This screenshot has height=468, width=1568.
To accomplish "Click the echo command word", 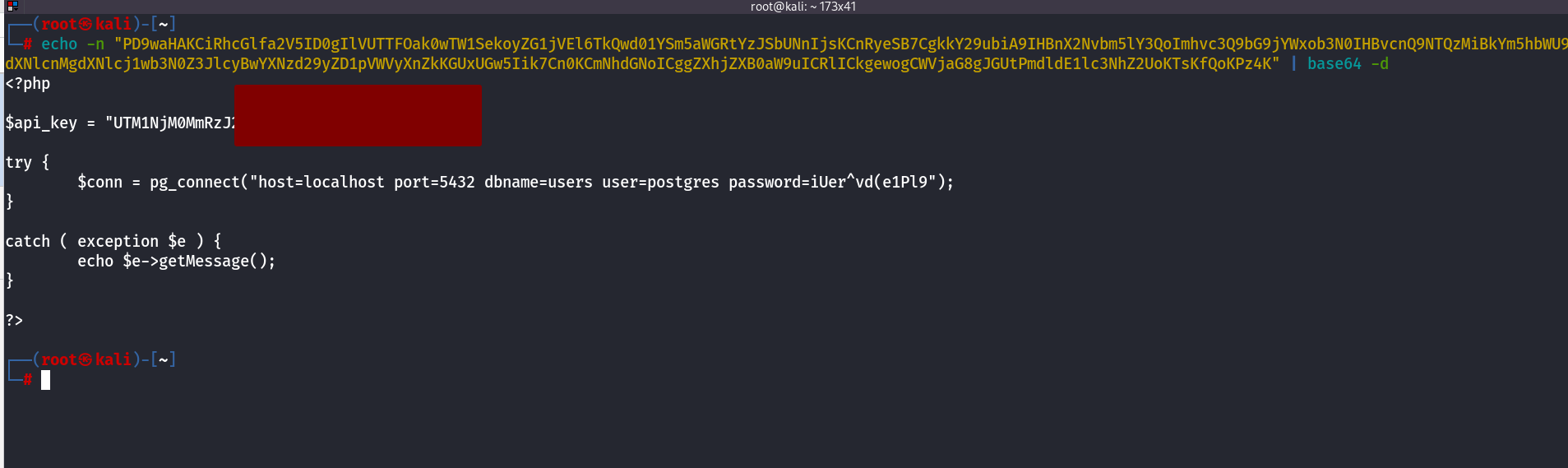I will click(x=59, y=44).
